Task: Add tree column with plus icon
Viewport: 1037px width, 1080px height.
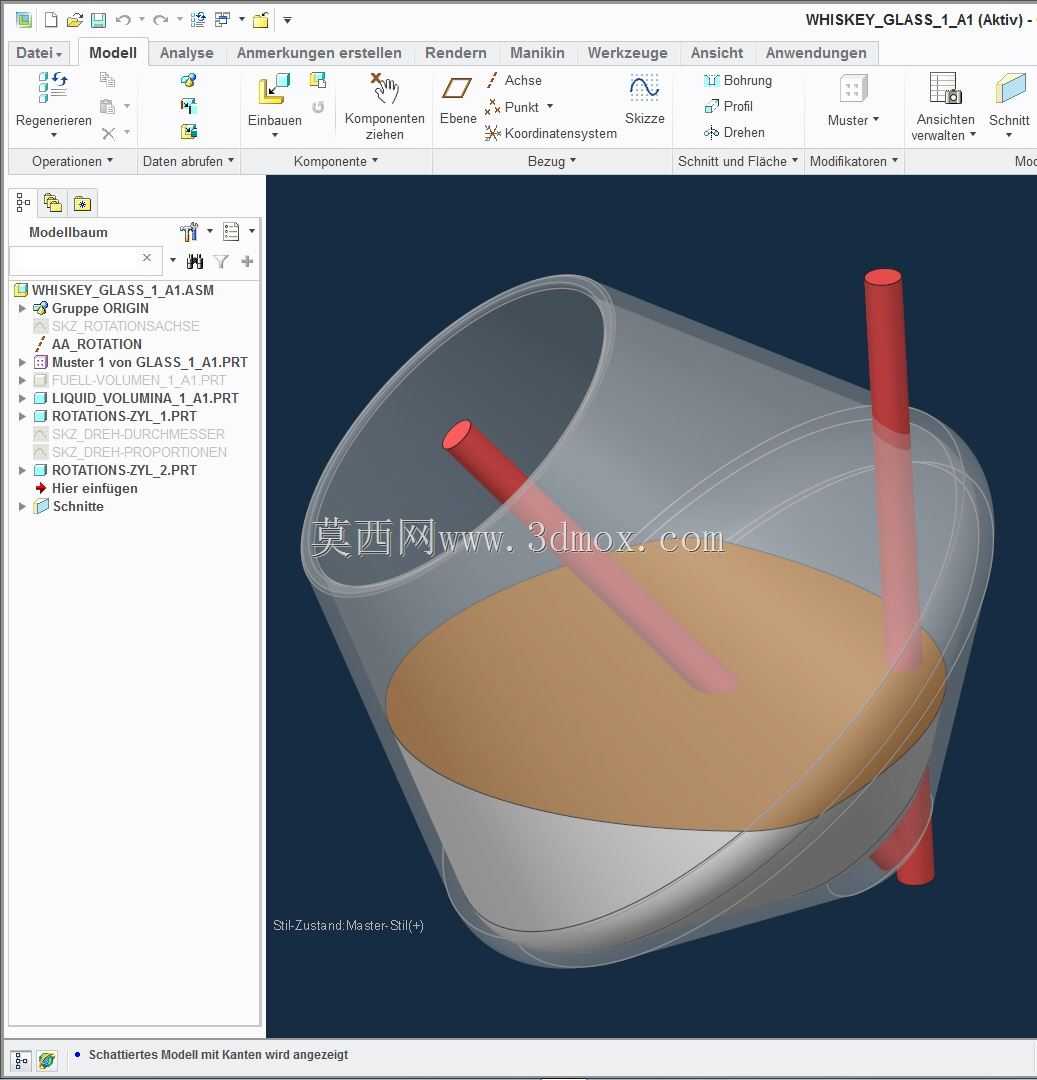Action: tap(247, 261)
